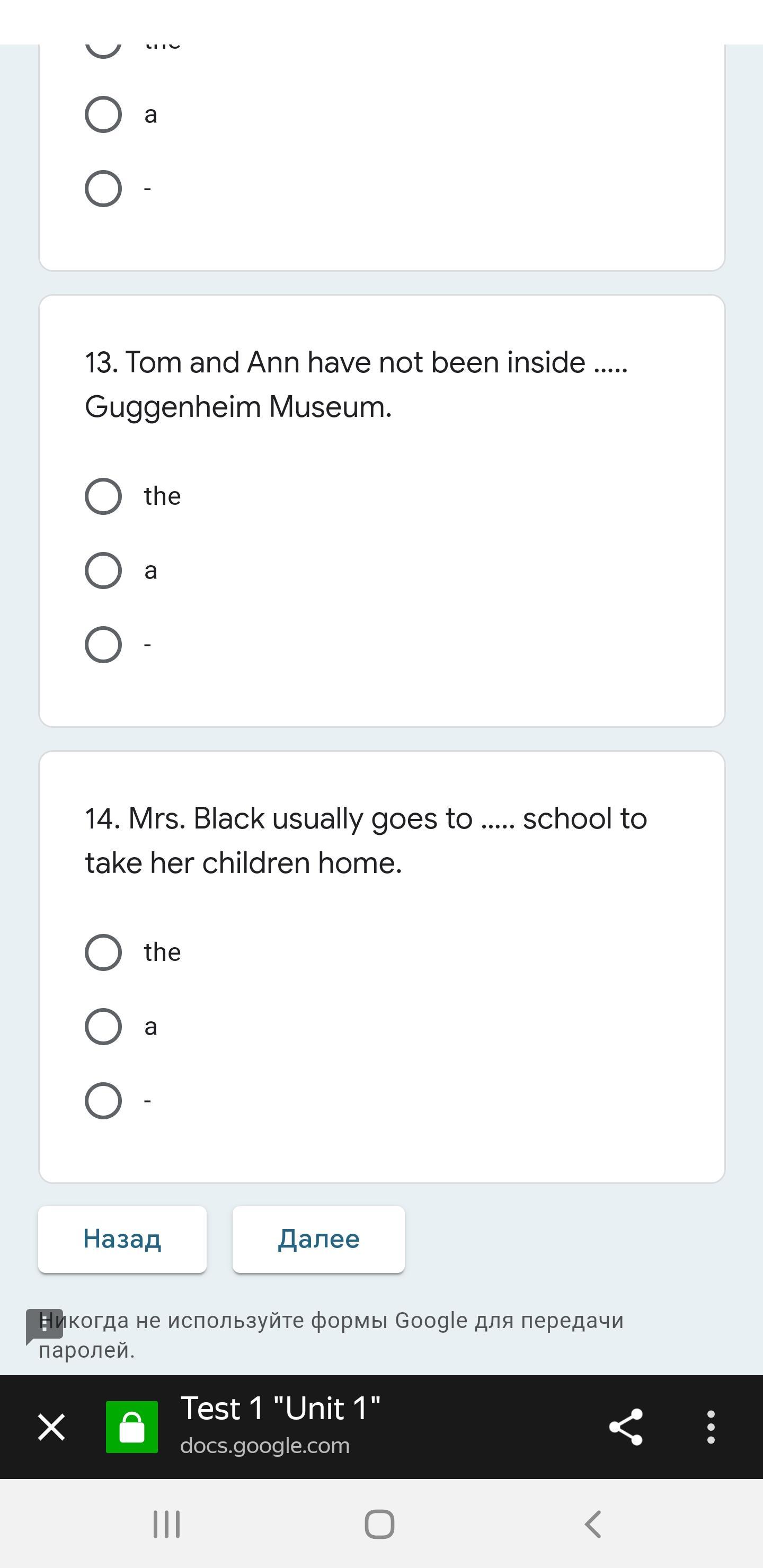Share the Test 1 Unit 1 page
This screenshot has height=1568, width=763.
(x=625, y=1427)
